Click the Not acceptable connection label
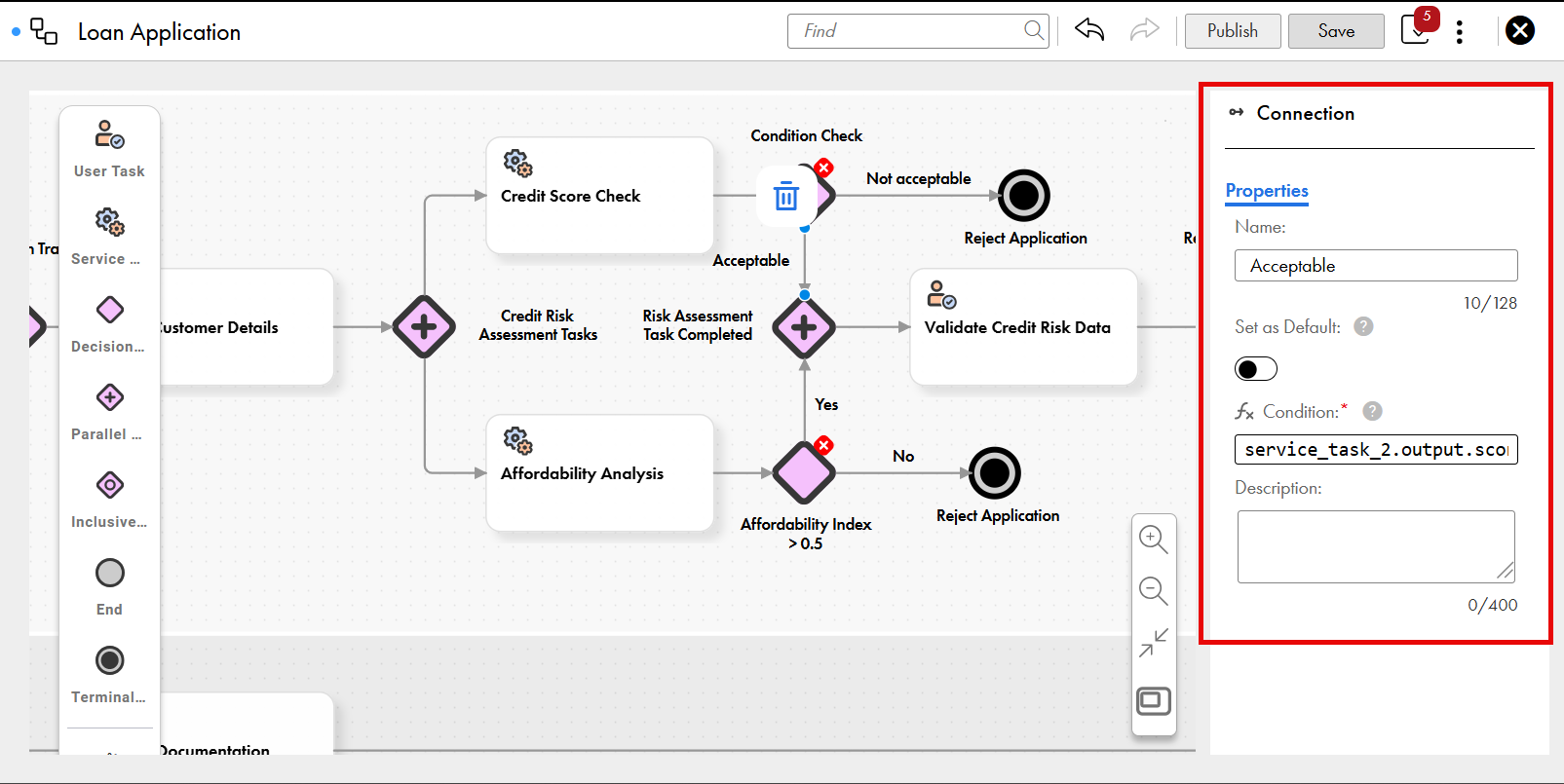 click(919, 179)
